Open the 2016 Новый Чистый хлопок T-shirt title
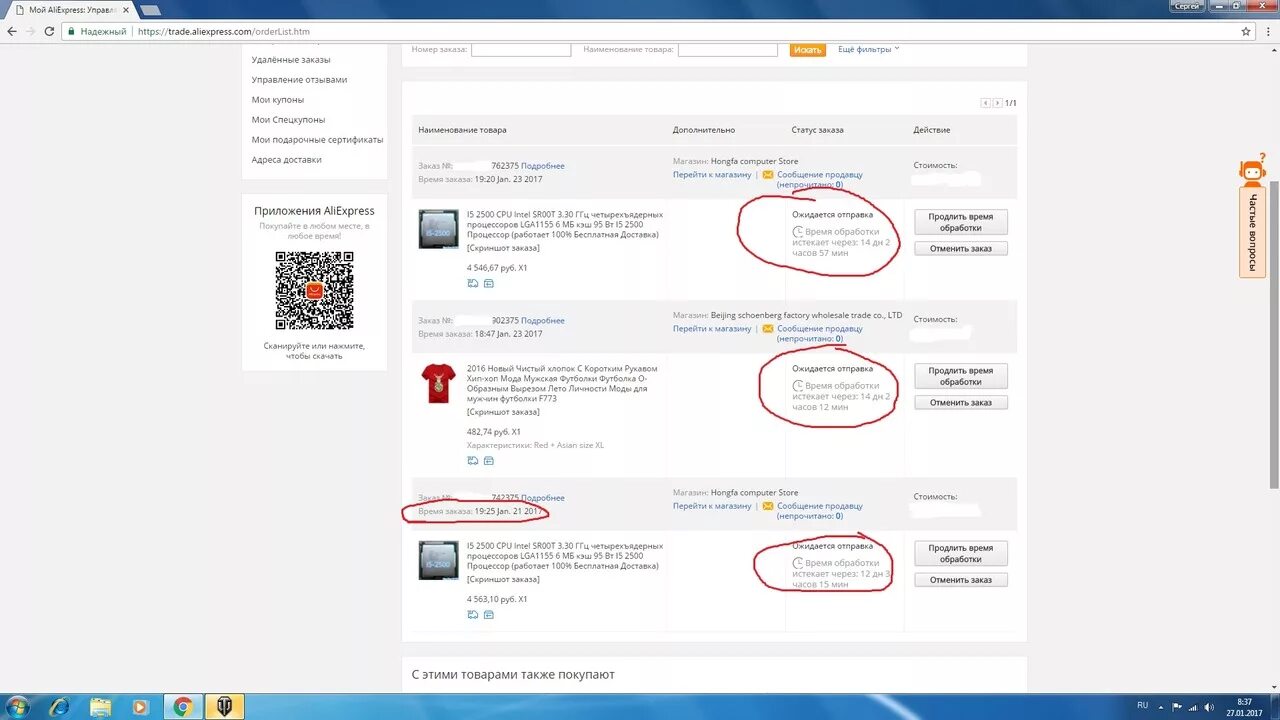 562,384
